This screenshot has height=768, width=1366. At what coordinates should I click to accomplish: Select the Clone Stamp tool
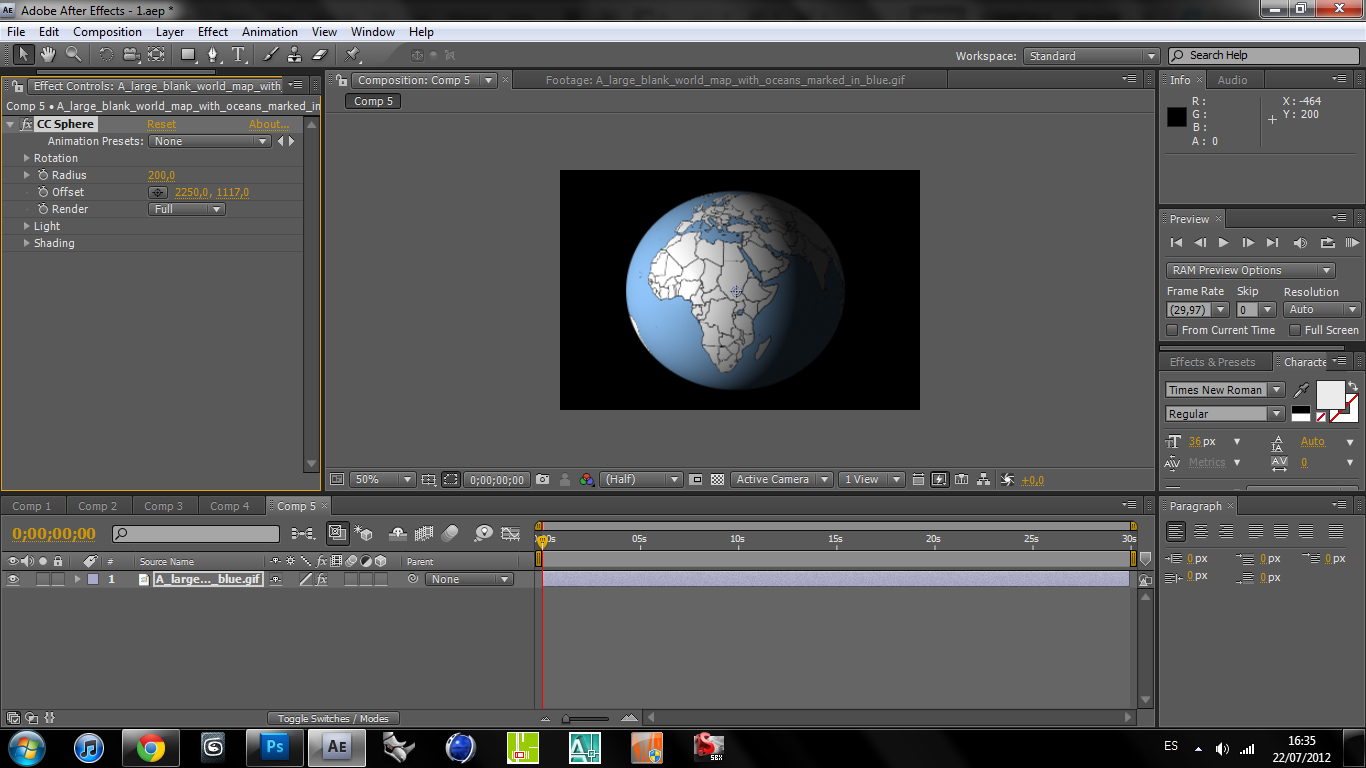[x=295, y=54]
